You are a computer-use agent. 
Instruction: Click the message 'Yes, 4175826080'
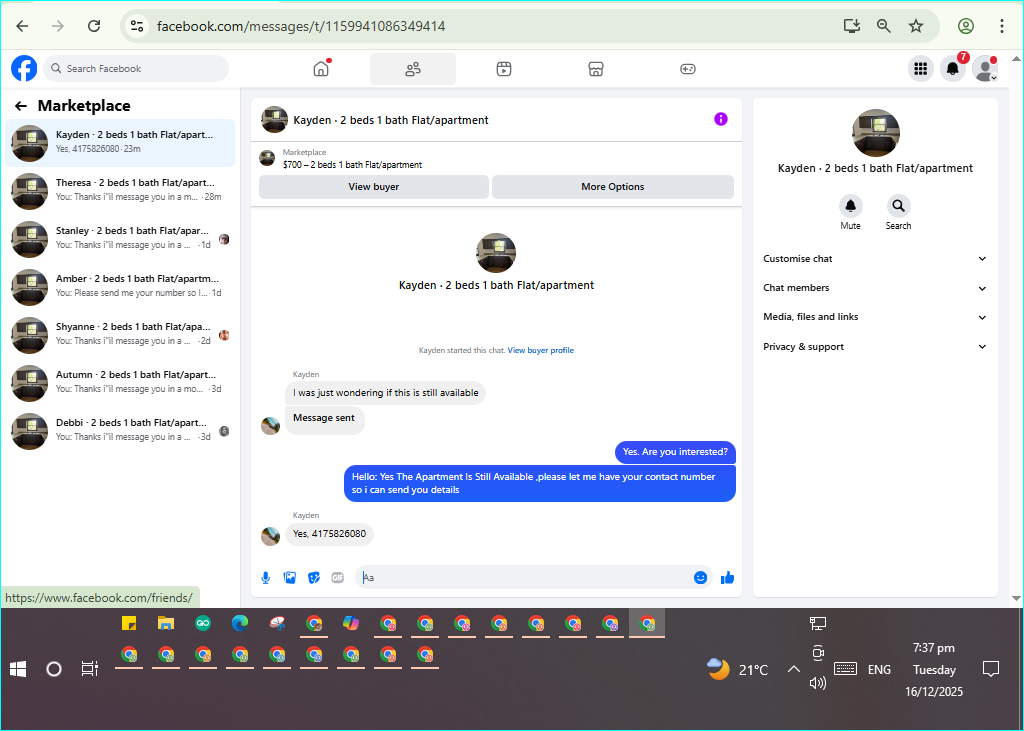pos(329,534)
